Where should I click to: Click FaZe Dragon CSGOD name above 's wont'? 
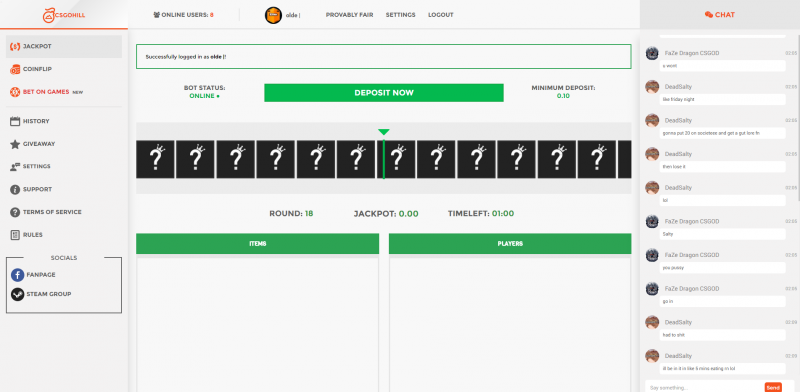click(x=692, y=53)
